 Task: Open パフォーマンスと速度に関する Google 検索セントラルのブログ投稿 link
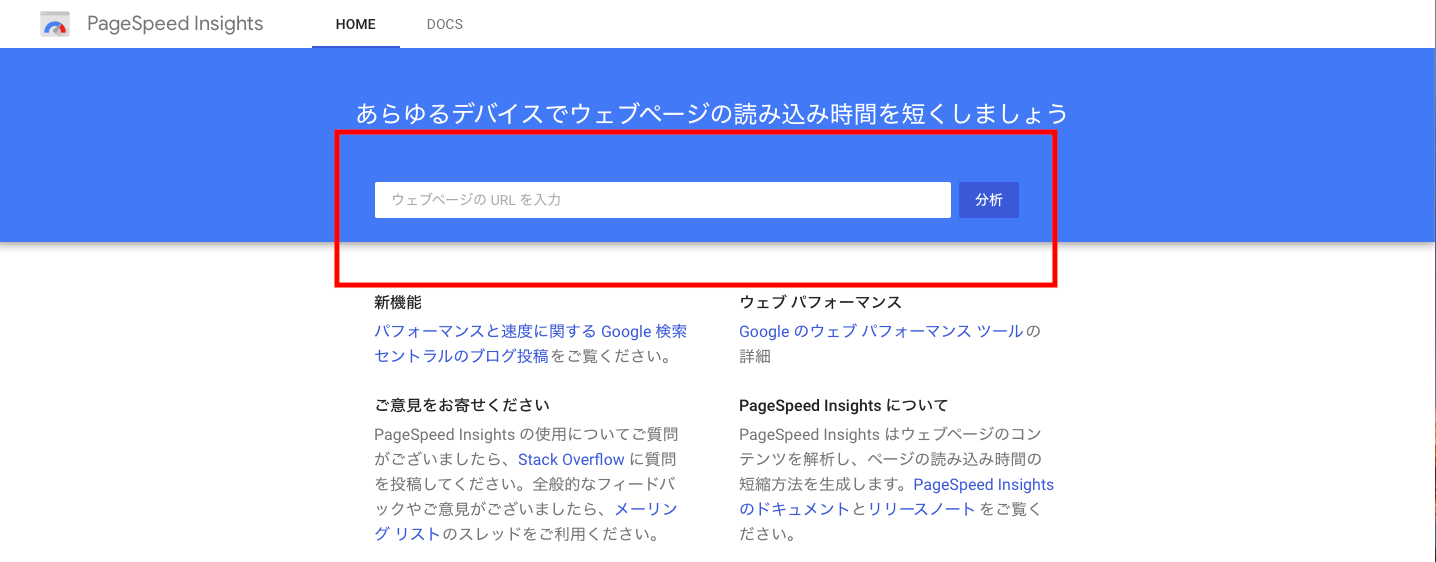pos(530,343)
